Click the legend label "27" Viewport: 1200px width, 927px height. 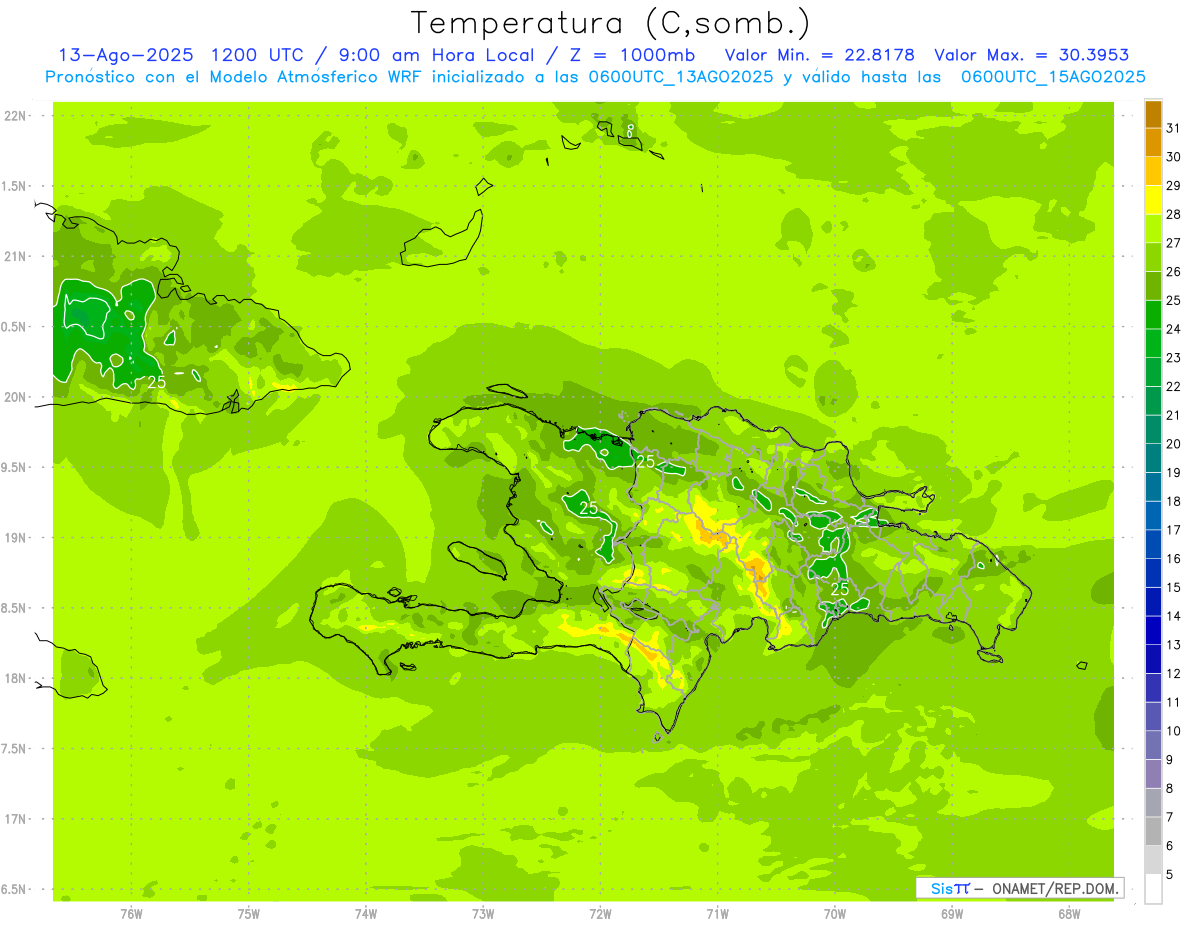click(1174, 243)
